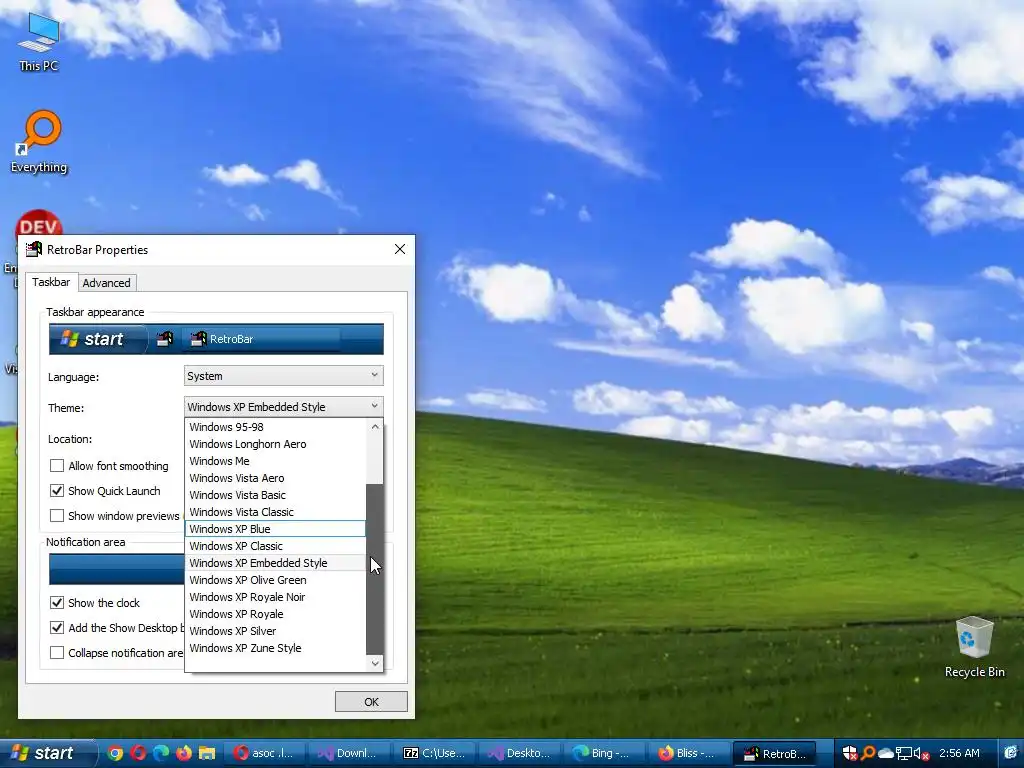1024x768 pixels.
Task: Open File Explorer from Quick Launch
Action: click(207, 753)
